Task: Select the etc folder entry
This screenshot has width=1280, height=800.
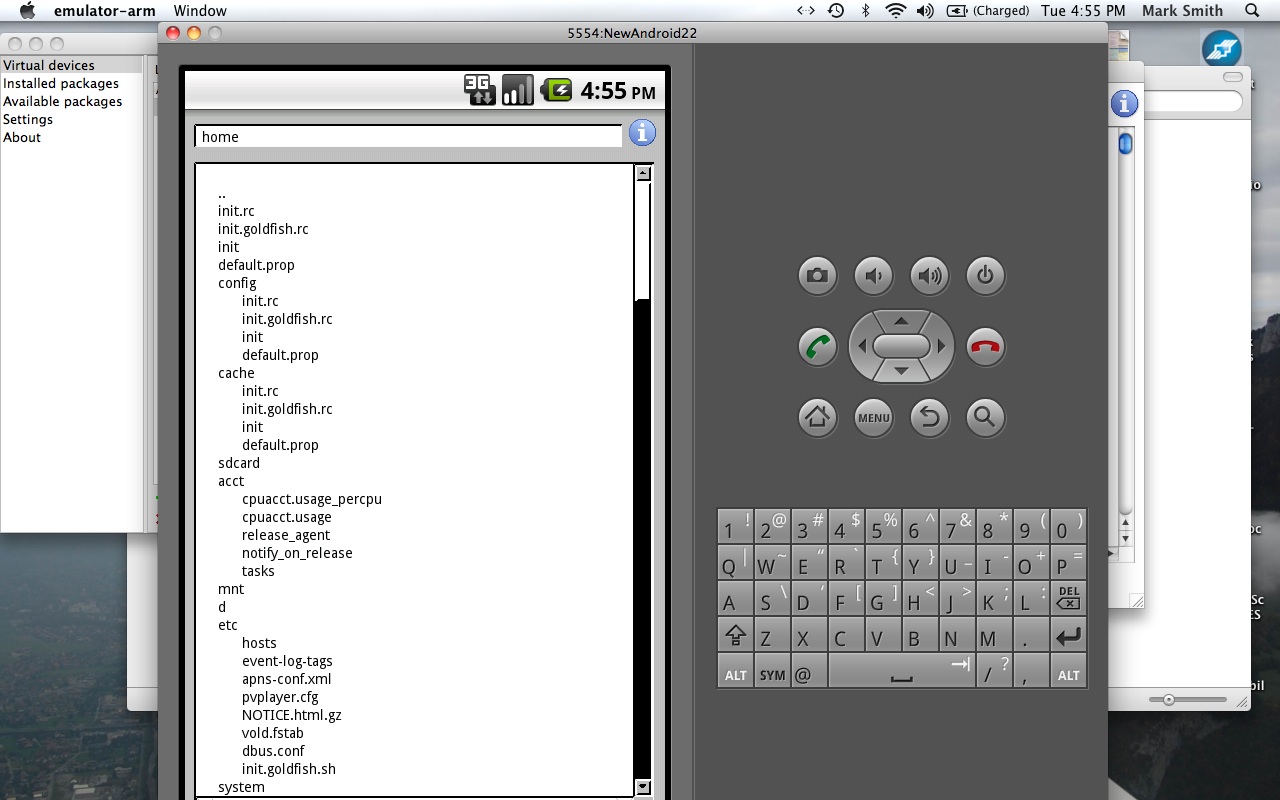Action: coord(228,625)
